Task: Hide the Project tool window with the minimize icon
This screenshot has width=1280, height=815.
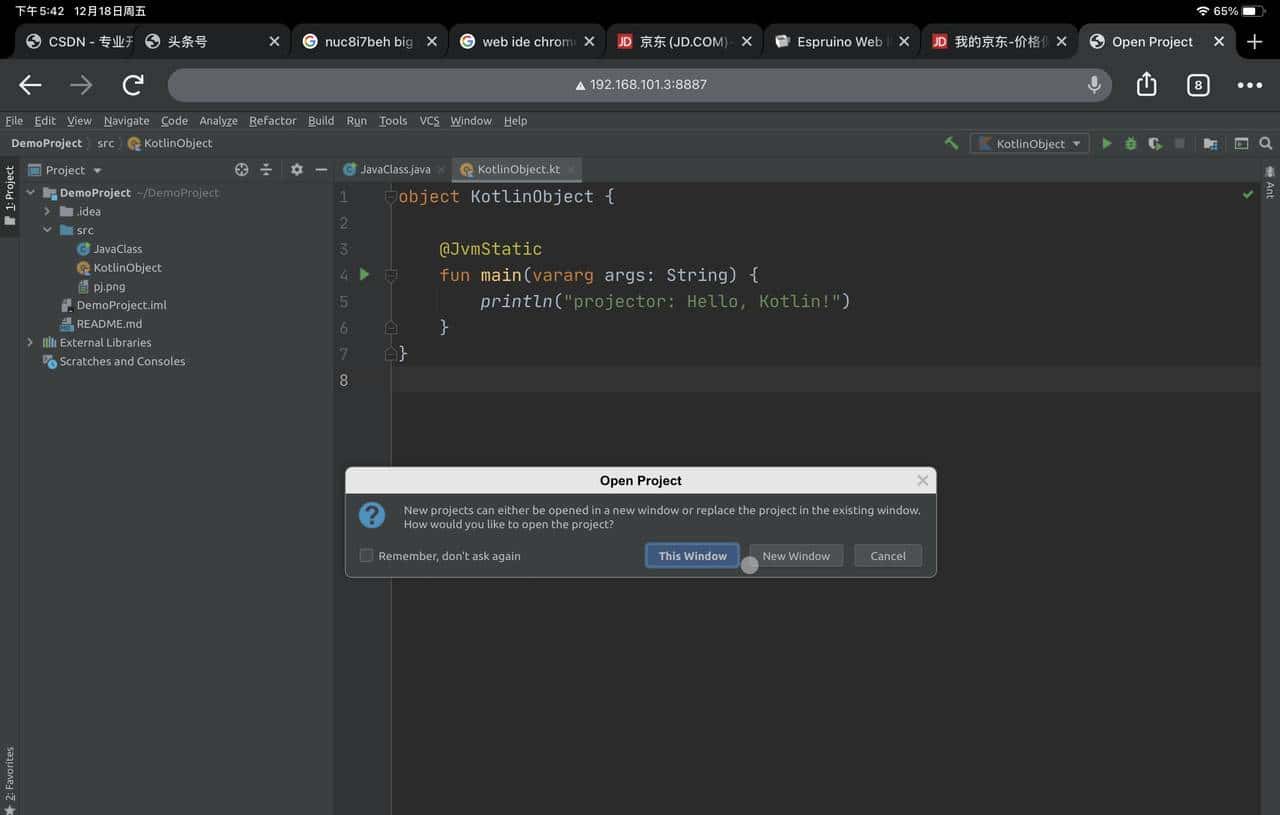Action: click(320, 170)
